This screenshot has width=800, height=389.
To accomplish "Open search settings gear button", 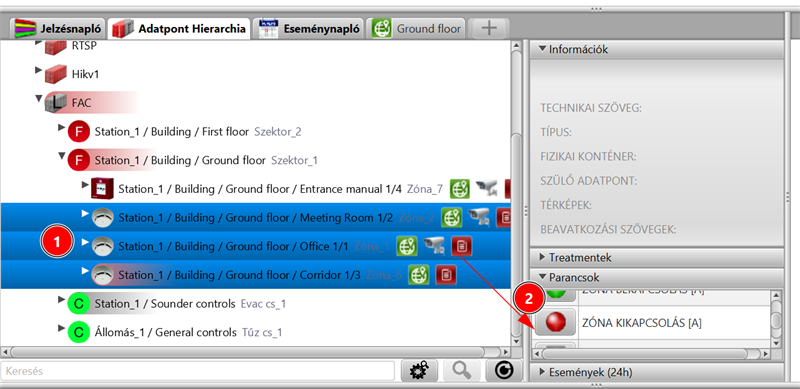I will (418, 371).
